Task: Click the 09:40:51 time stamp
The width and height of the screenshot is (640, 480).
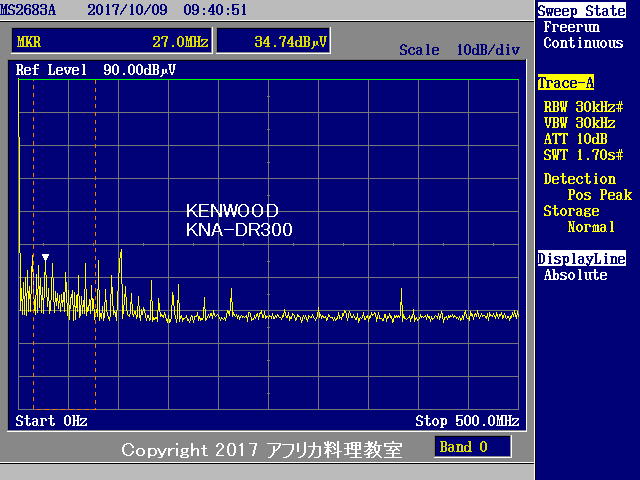Action: click(215, 9)
